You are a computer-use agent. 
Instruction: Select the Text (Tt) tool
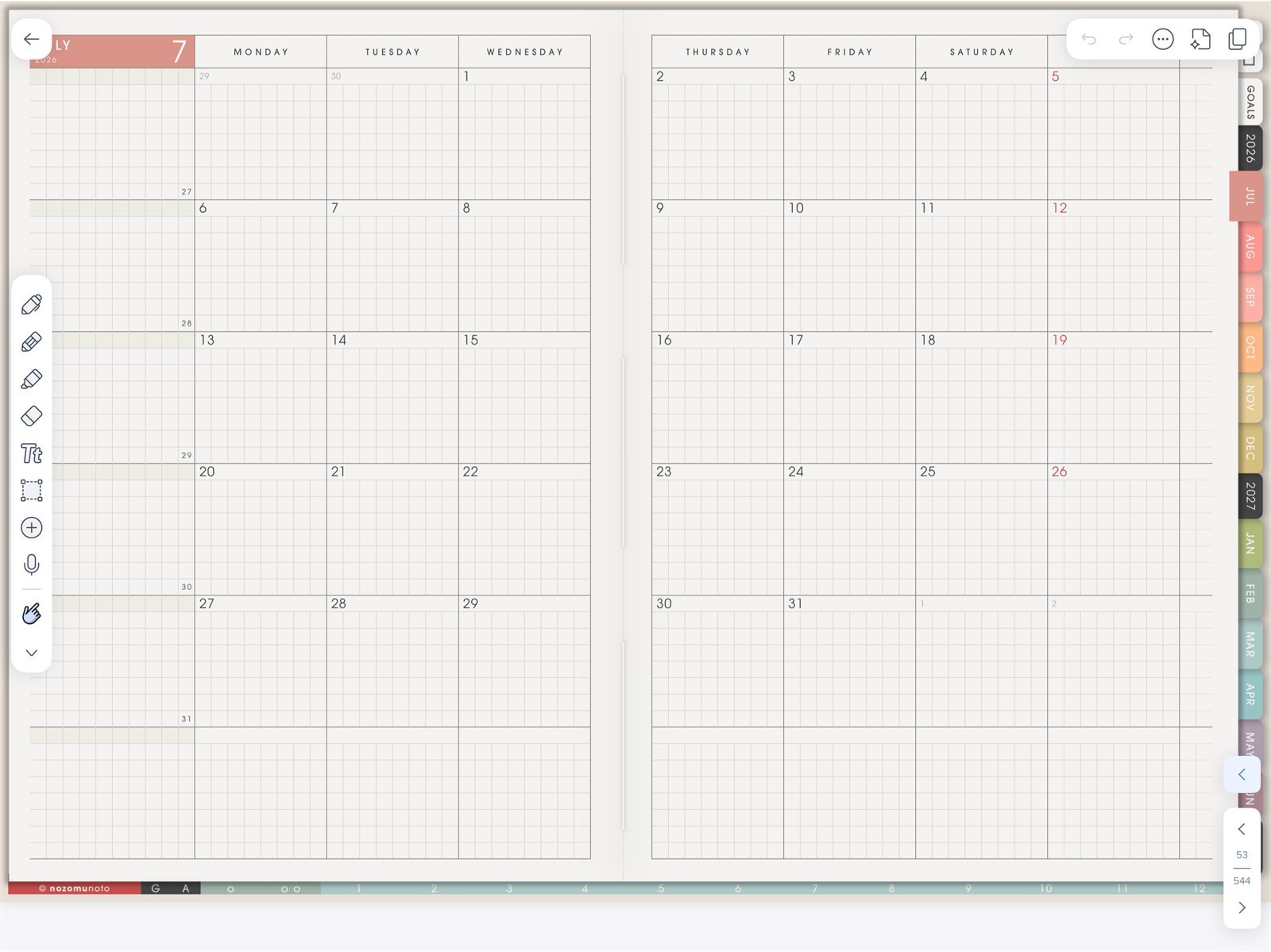(32, 453)
